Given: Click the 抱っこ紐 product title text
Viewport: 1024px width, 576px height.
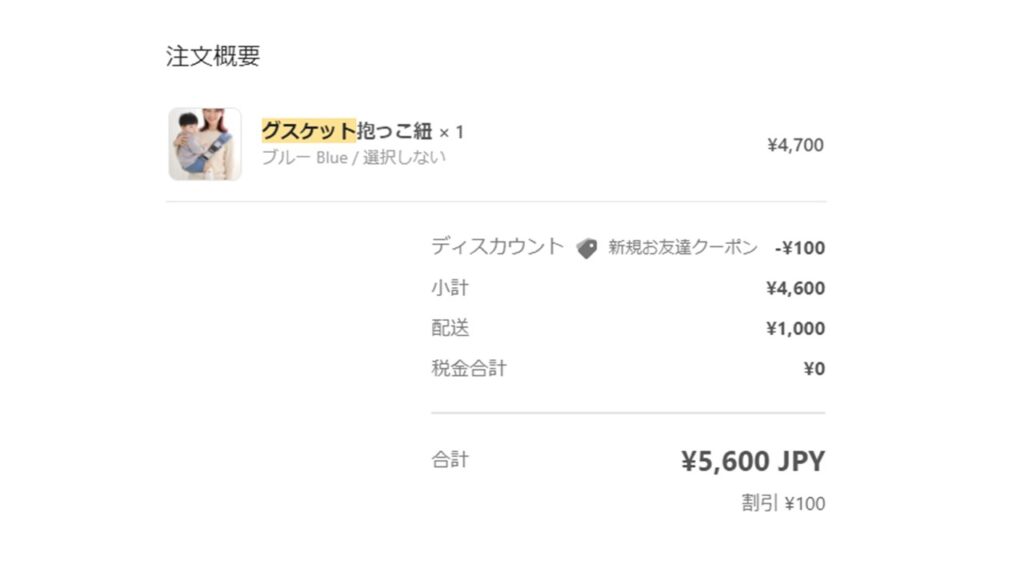Looking at the screenshot, I should pos(394,131).
